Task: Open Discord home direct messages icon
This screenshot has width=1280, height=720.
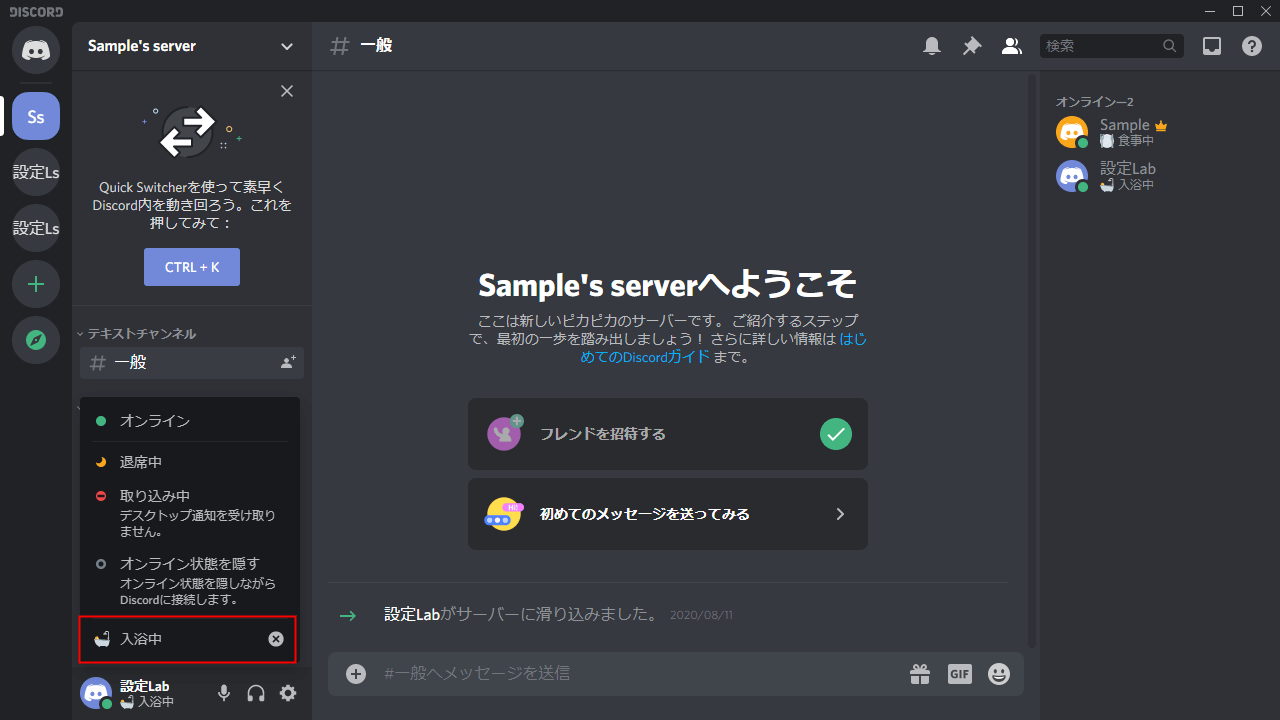Action: pyautogui.click(x=36, y=50)
